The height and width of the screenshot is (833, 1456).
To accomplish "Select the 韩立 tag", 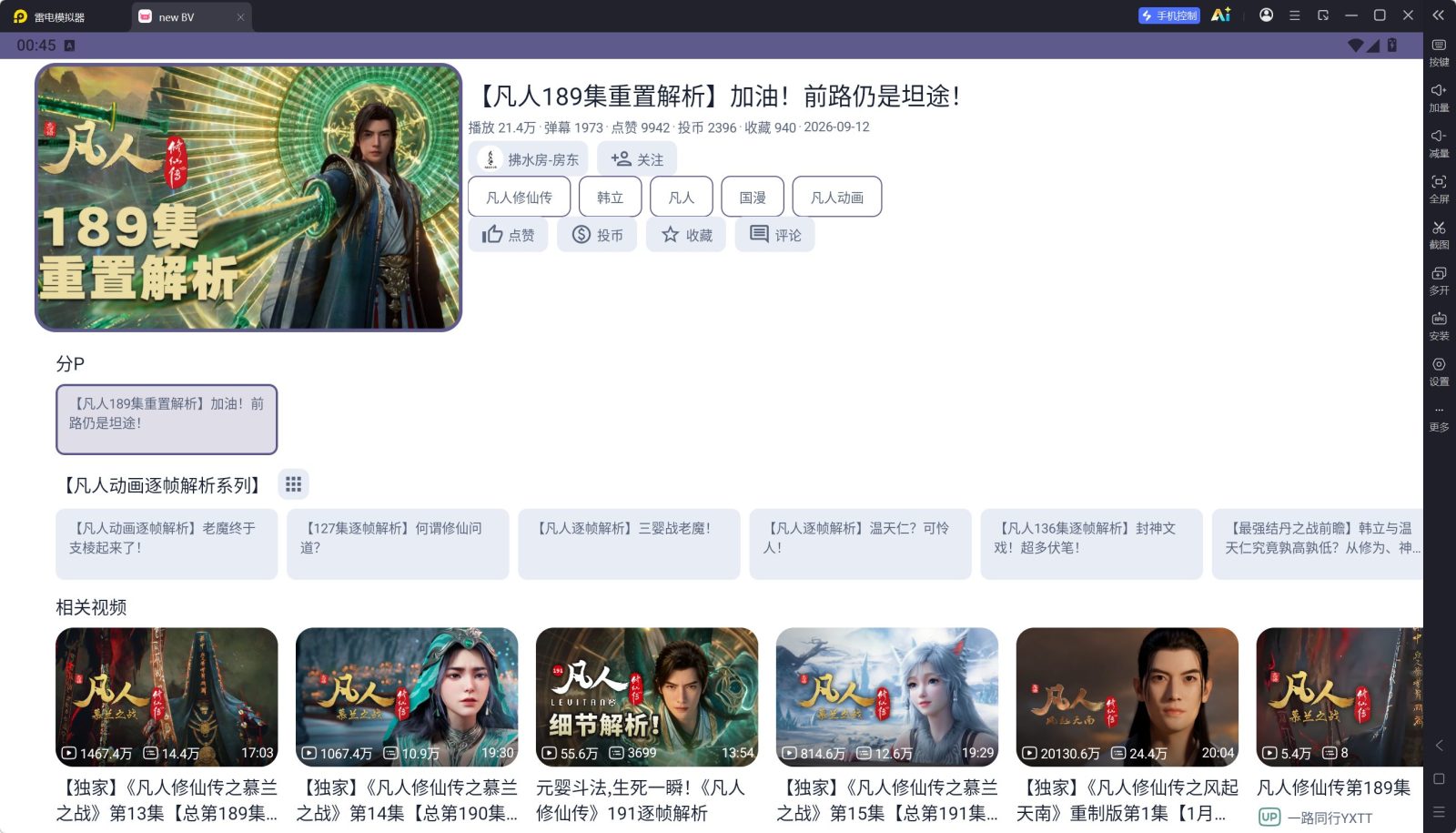I will [610, 197].
